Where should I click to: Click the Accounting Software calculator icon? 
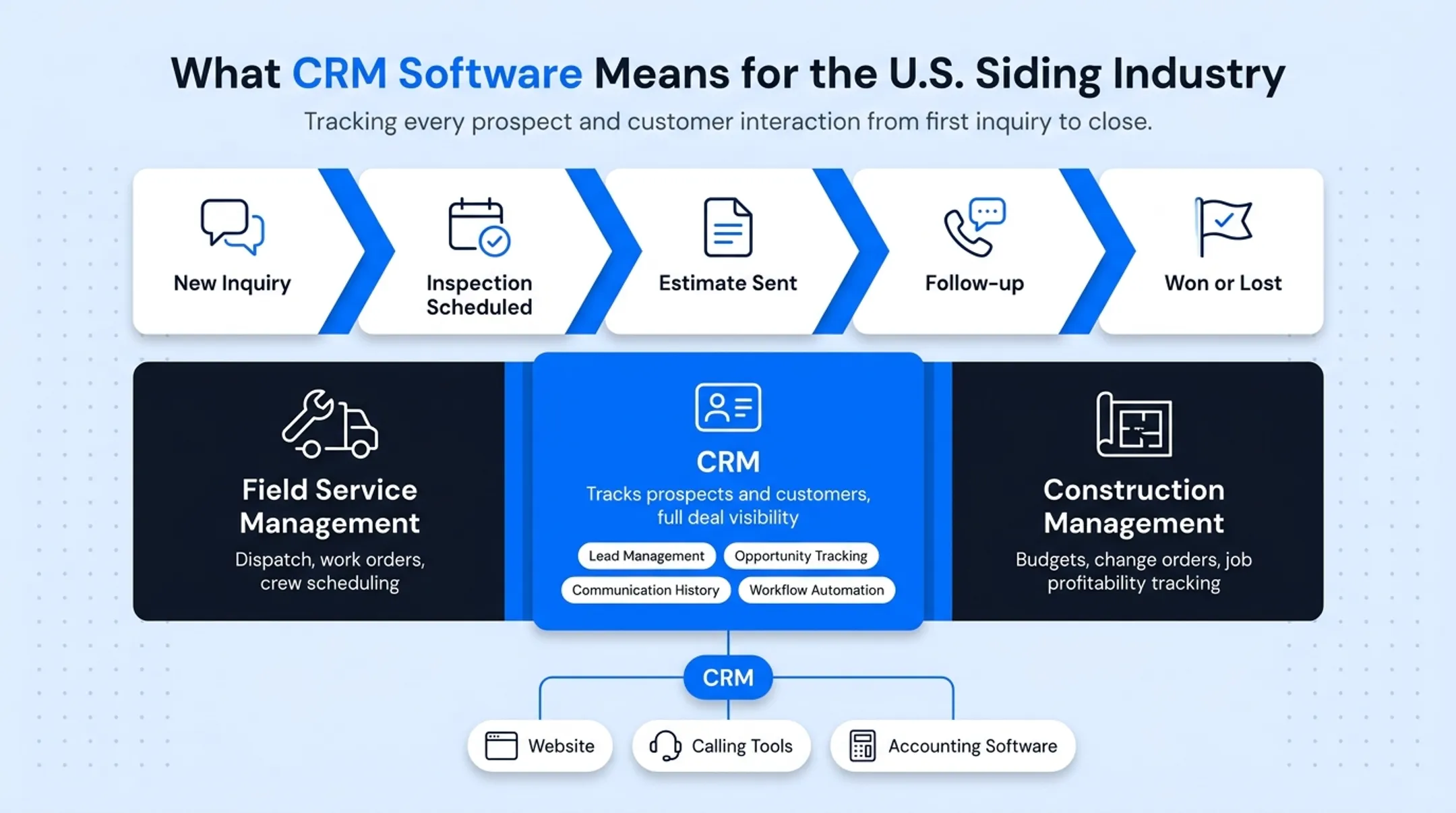click(862, 746)
